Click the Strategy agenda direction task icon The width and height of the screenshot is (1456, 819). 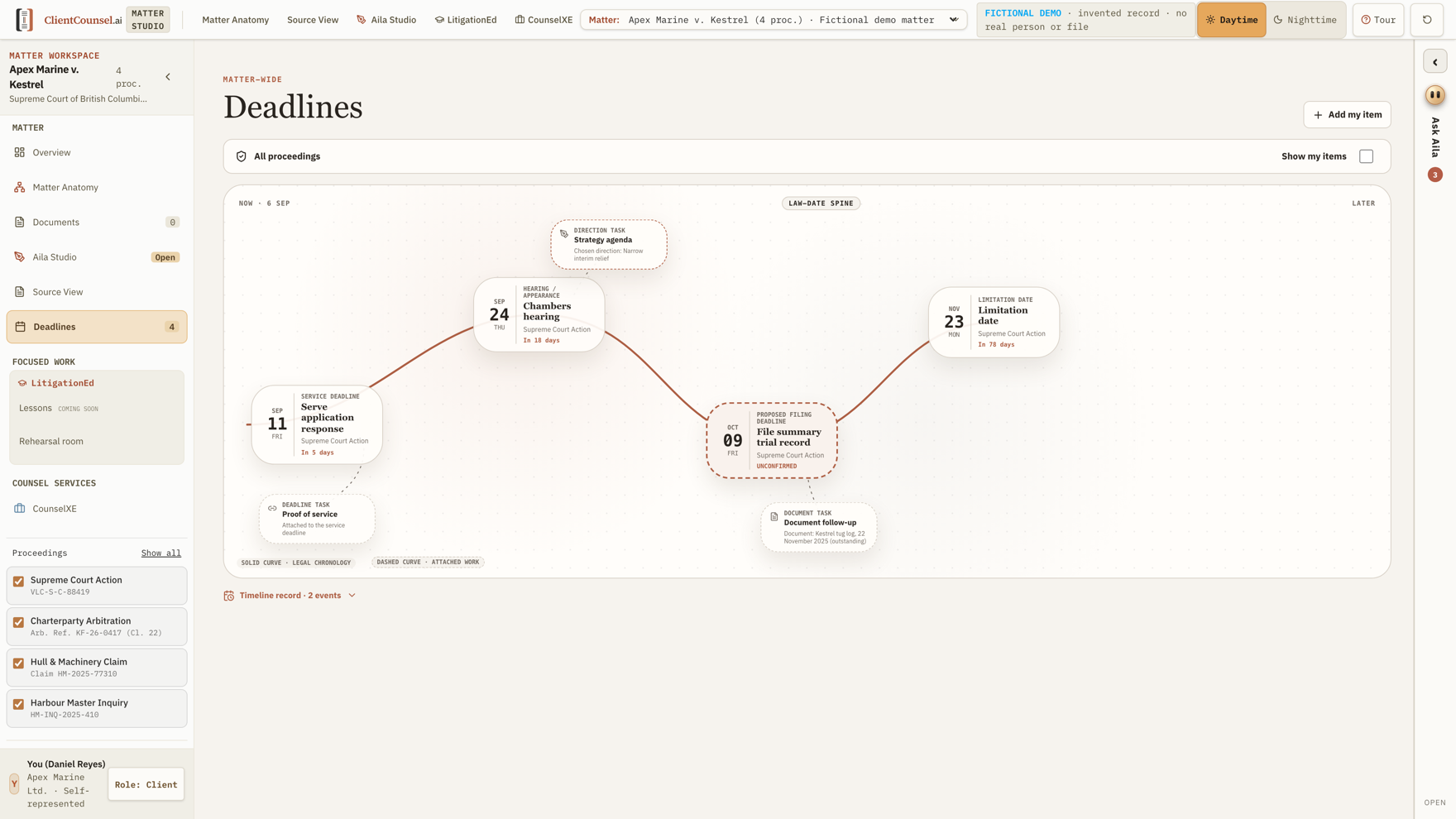click(564, 234)
